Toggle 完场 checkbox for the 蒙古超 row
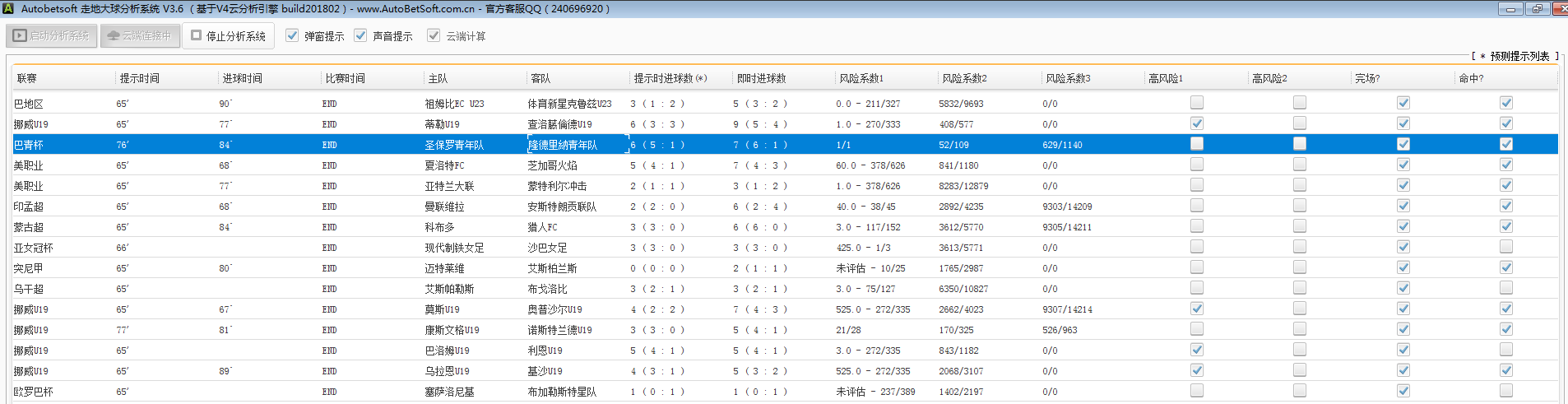 pyautogui.click(x=1403, y=226)
